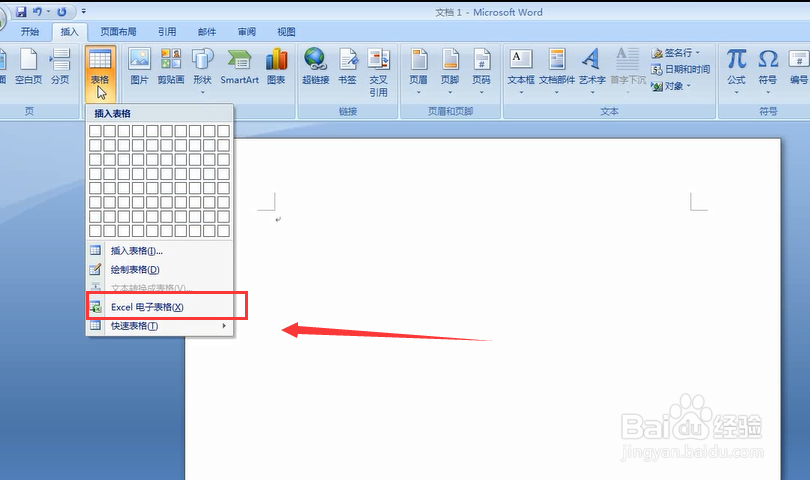
Task: Go to the 邮件 tab
Action: point(207,32)
